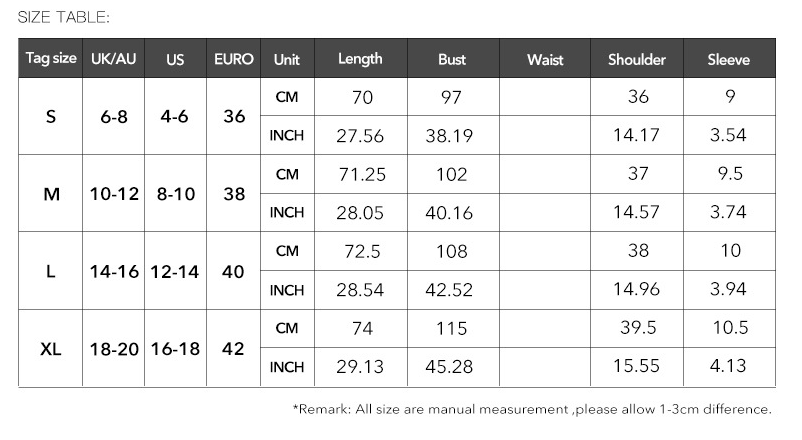Click the manual measurement remark text

[532, 409]
